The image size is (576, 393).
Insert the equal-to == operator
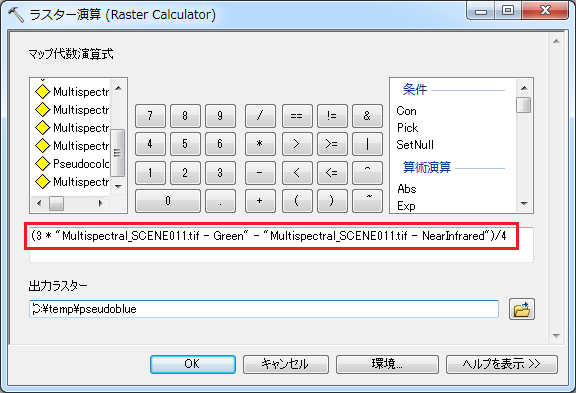[x=297, y=116]
